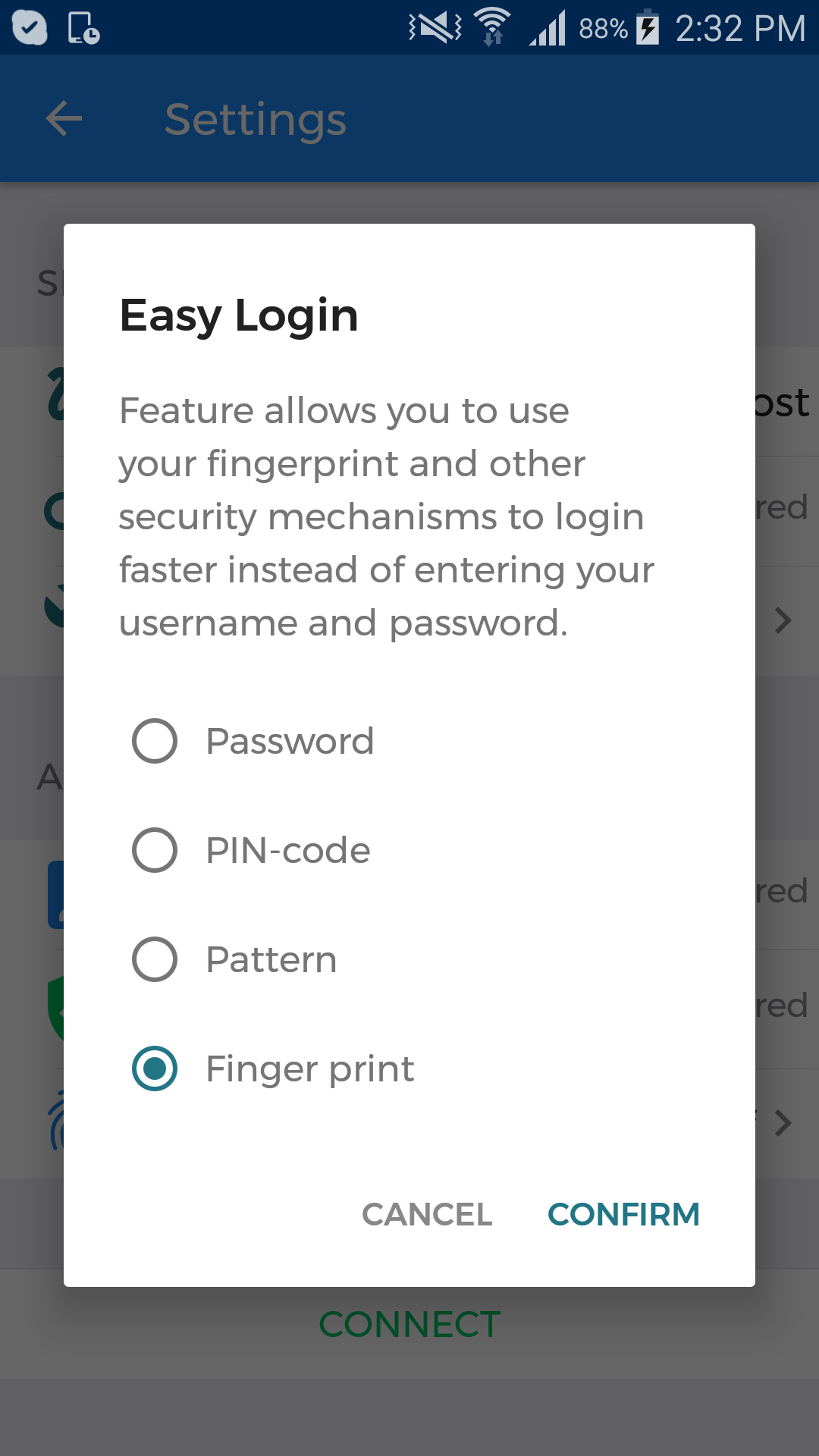This screenshot has width=819, height=1456.
Task: Tap the fingerprint icon behind dialog
Action: click(x=56, y=1121)
